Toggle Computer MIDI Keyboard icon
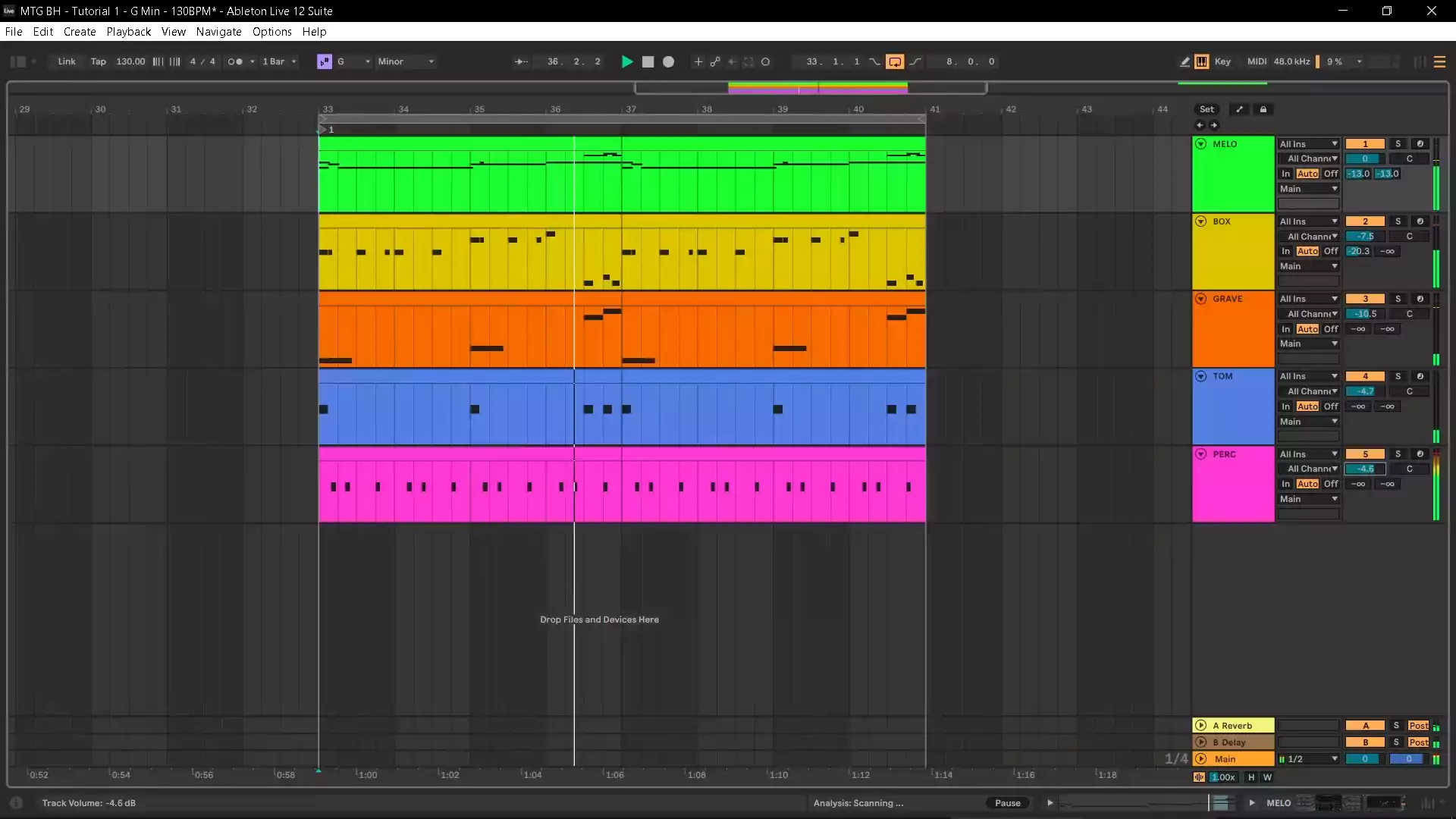Viewport: 1456px width, 819px height. pyautogui.click(x=1202, y=61)
